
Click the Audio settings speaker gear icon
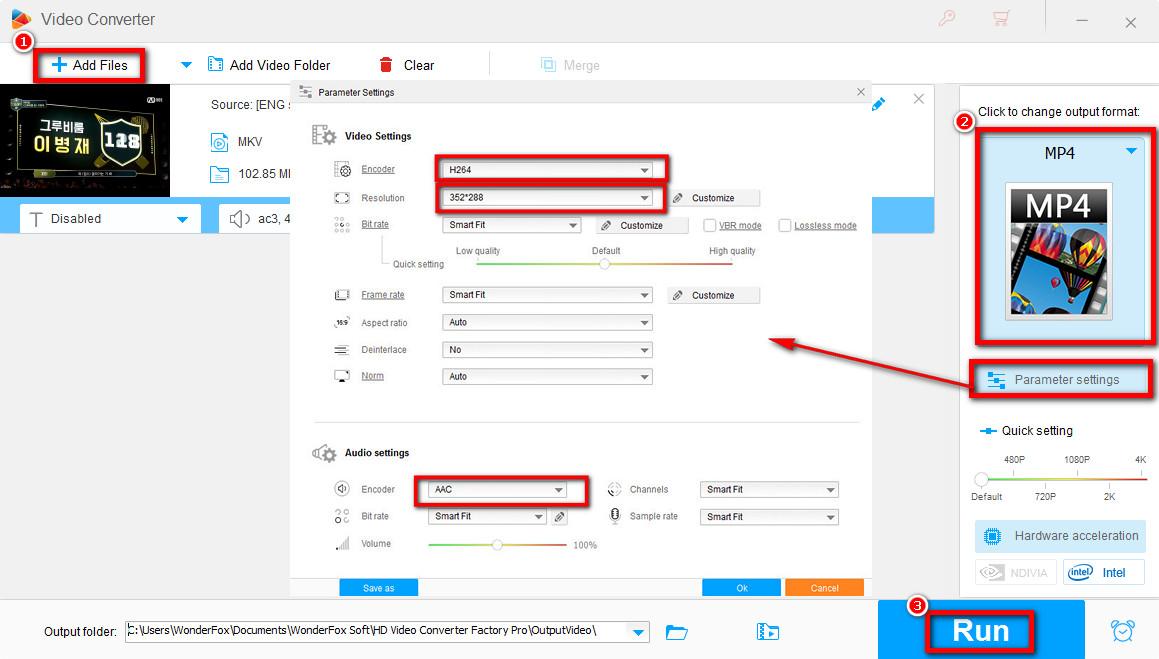click(324, 453)
